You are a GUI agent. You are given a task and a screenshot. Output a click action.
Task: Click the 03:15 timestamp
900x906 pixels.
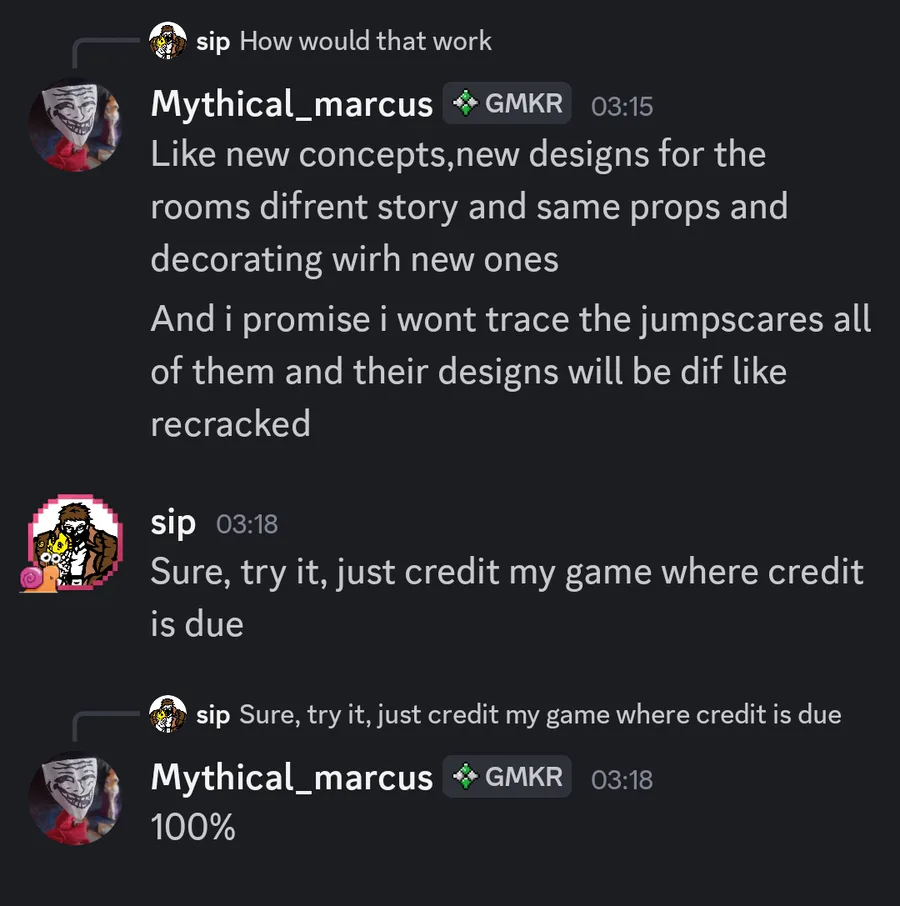(622, 107)
